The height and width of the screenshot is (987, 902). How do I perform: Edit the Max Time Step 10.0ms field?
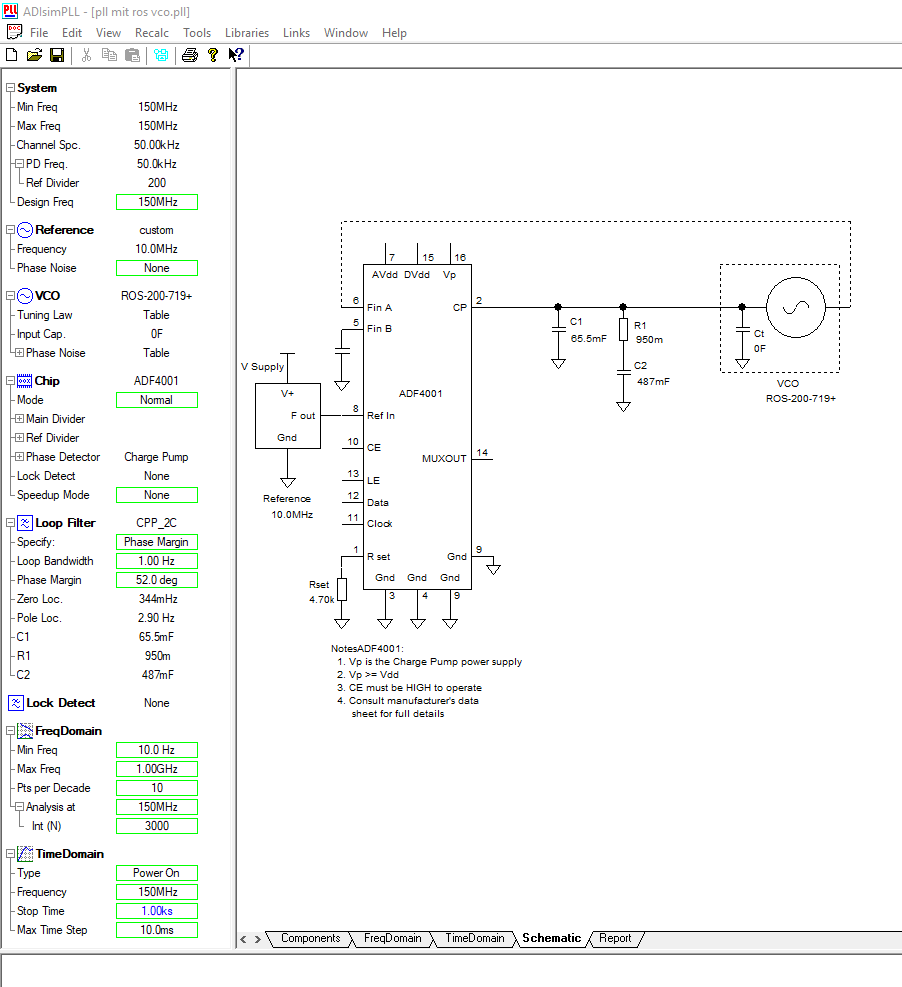157,930
